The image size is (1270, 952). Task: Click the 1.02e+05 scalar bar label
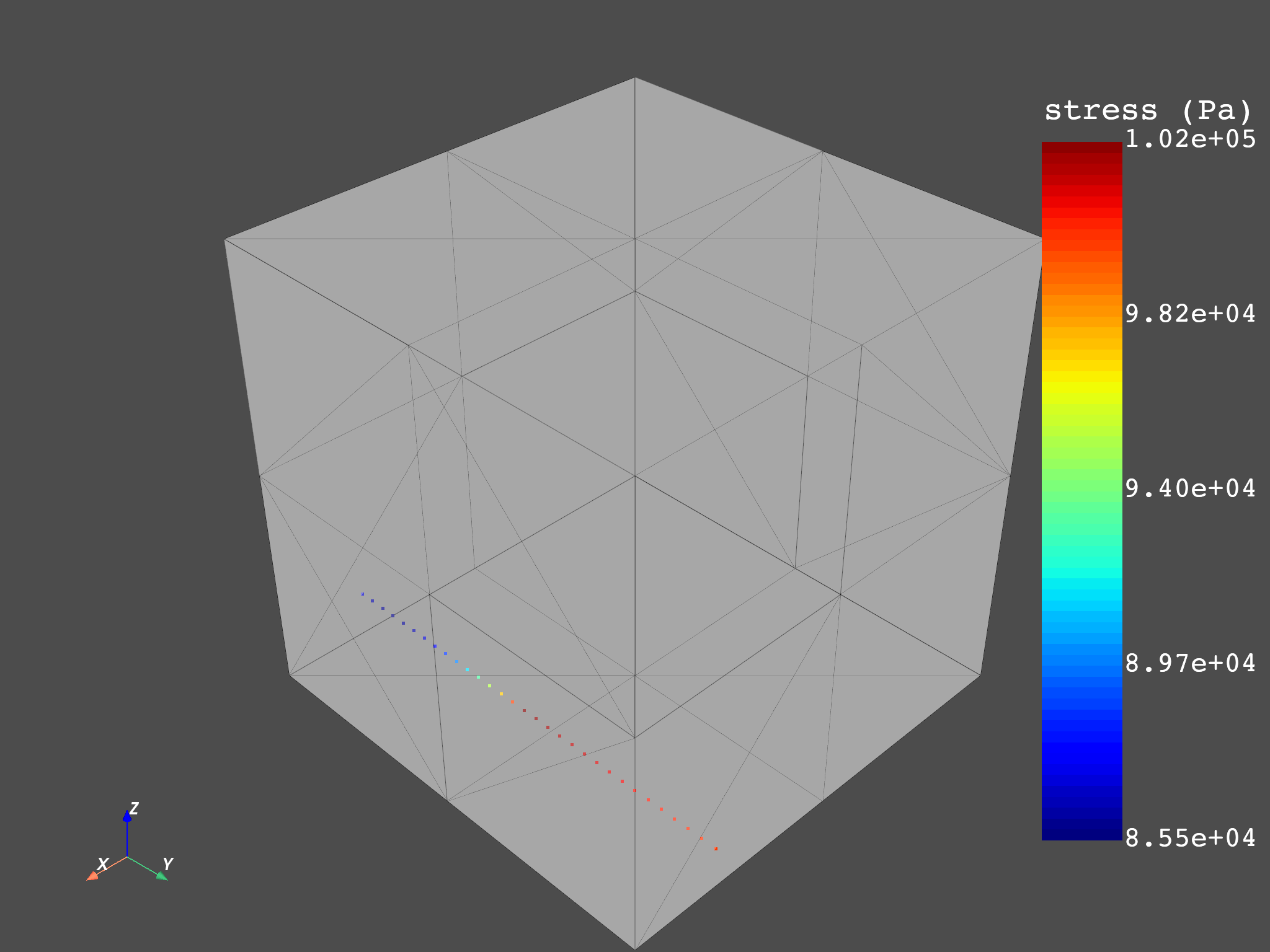(x=1190, y=139)
